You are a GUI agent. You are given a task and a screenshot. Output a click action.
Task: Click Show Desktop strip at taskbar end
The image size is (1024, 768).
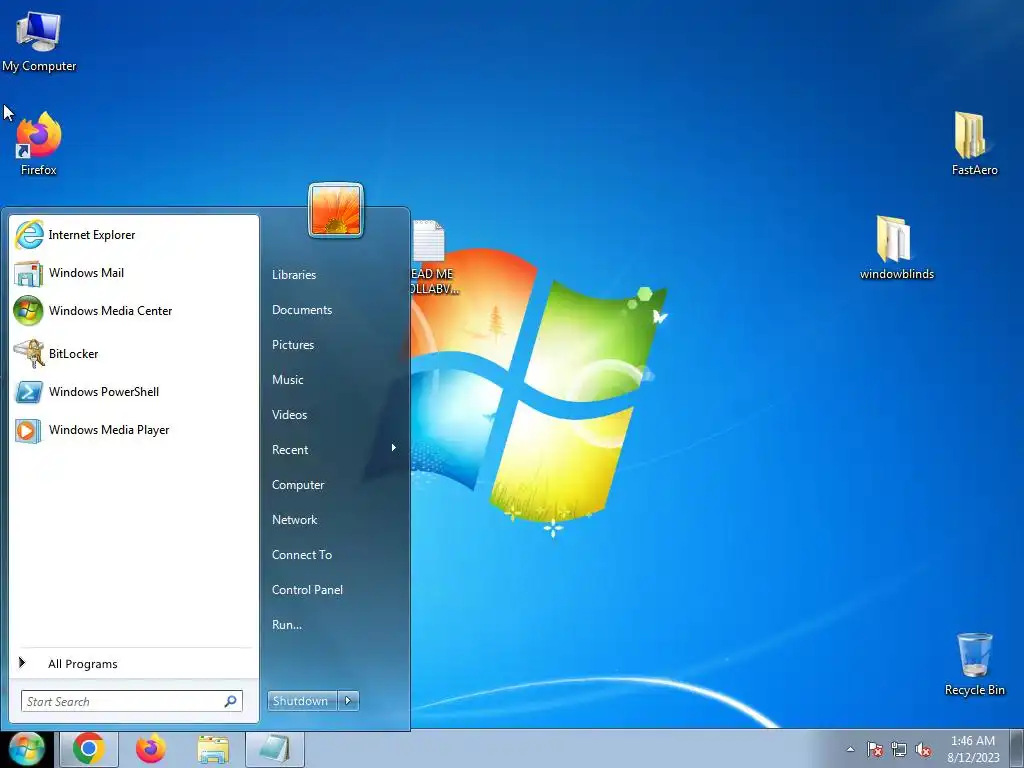point(1016,749)
